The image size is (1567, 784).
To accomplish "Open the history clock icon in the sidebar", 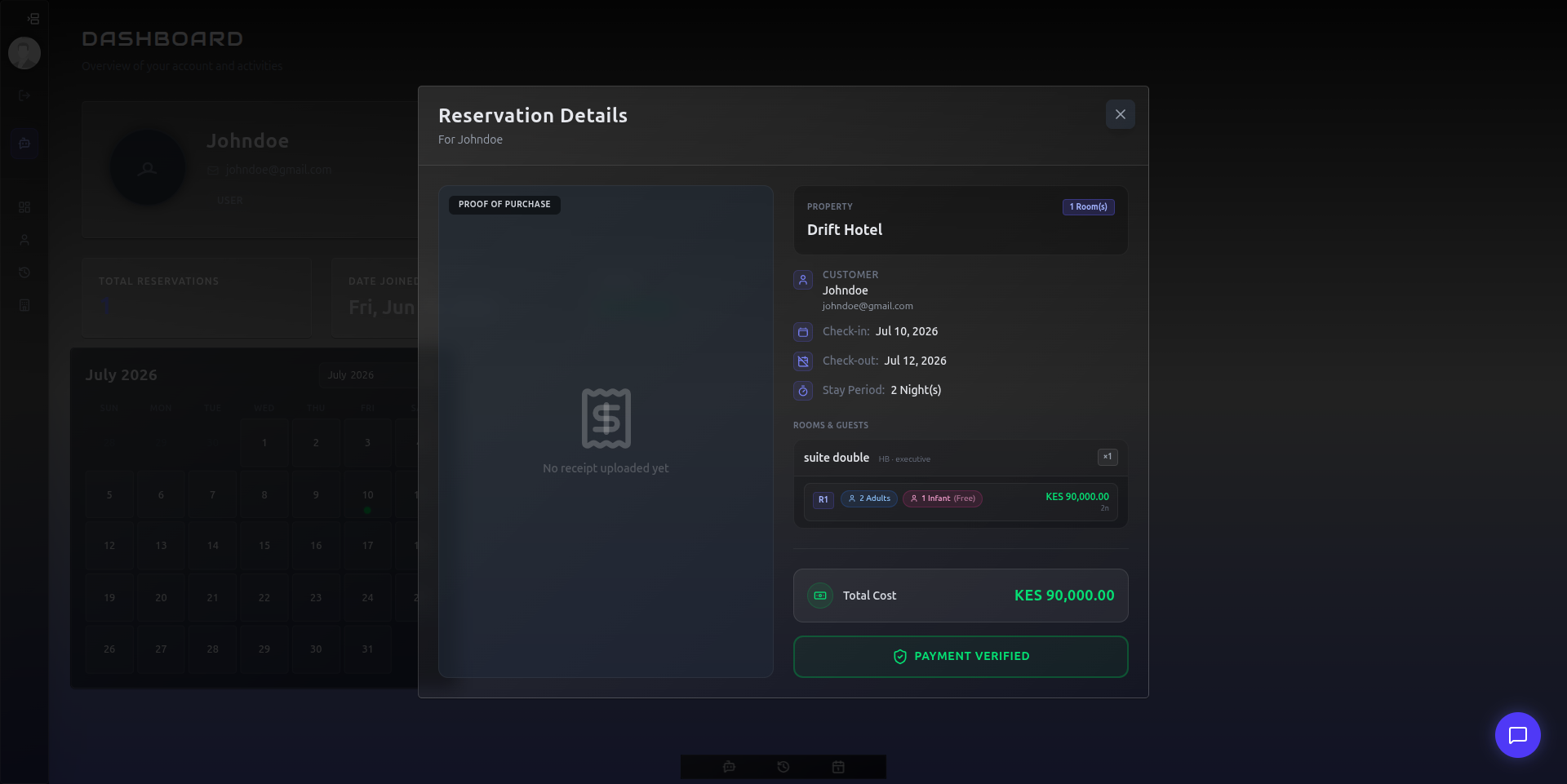I will 24,272.
